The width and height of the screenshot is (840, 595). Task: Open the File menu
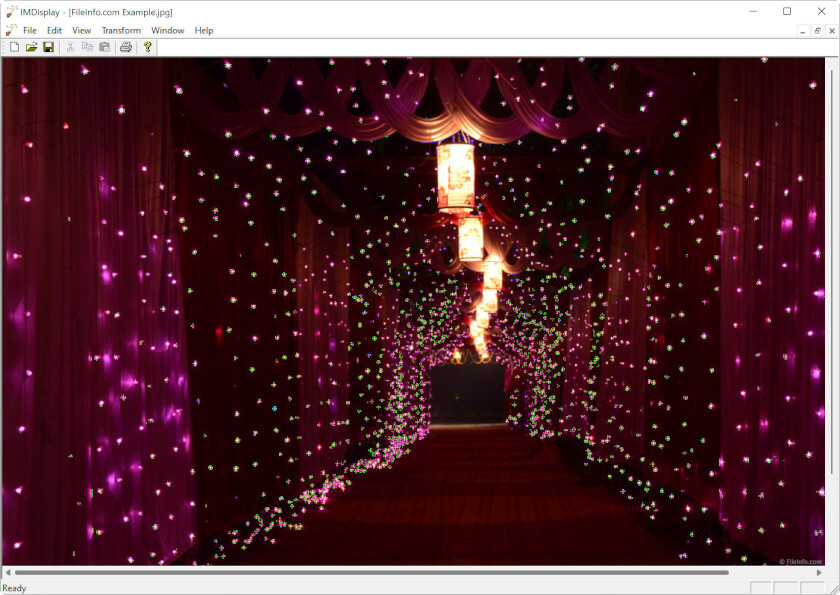click(29, 30)
